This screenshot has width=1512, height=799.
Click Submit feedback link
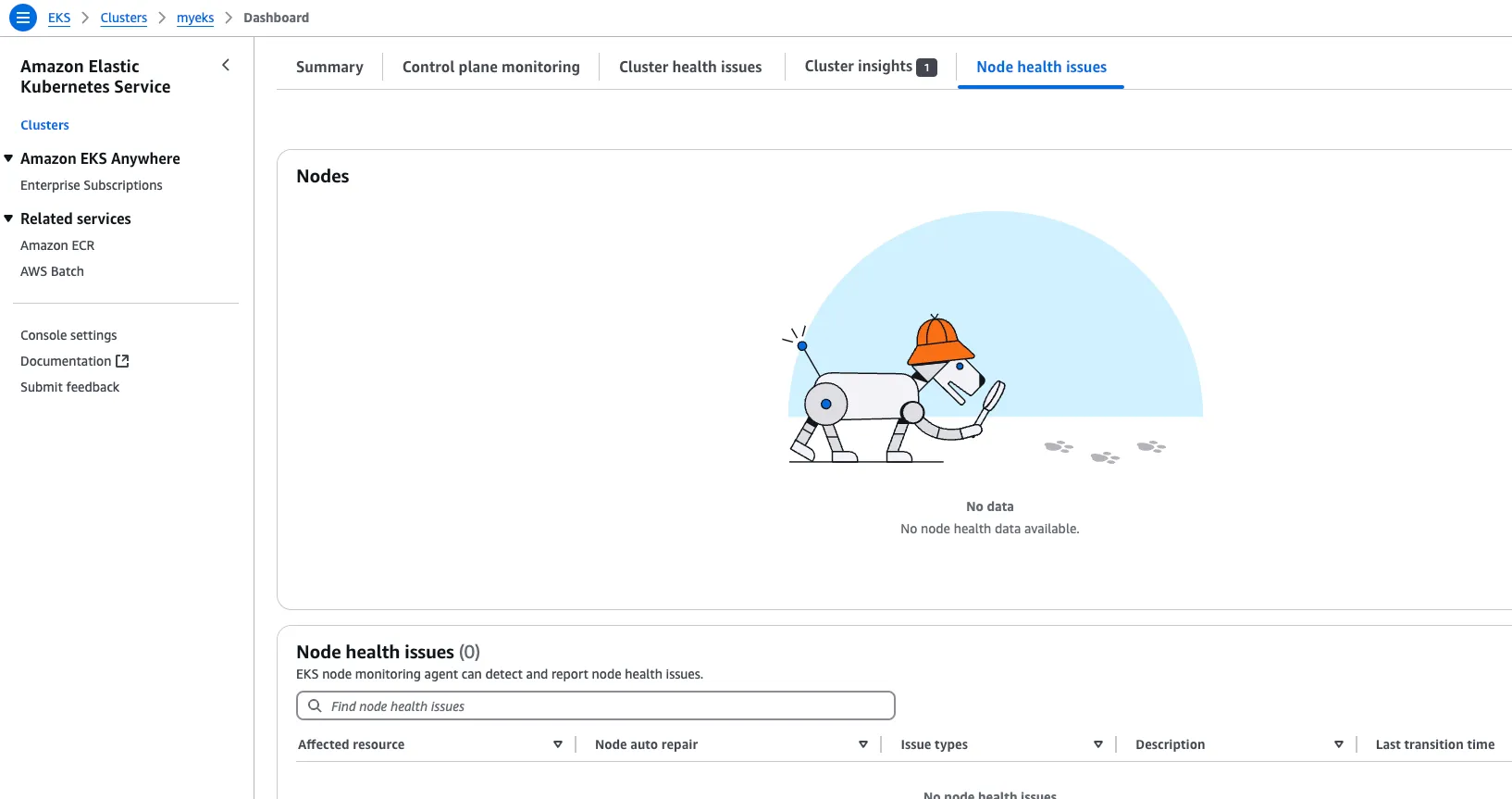click(69, 387)
